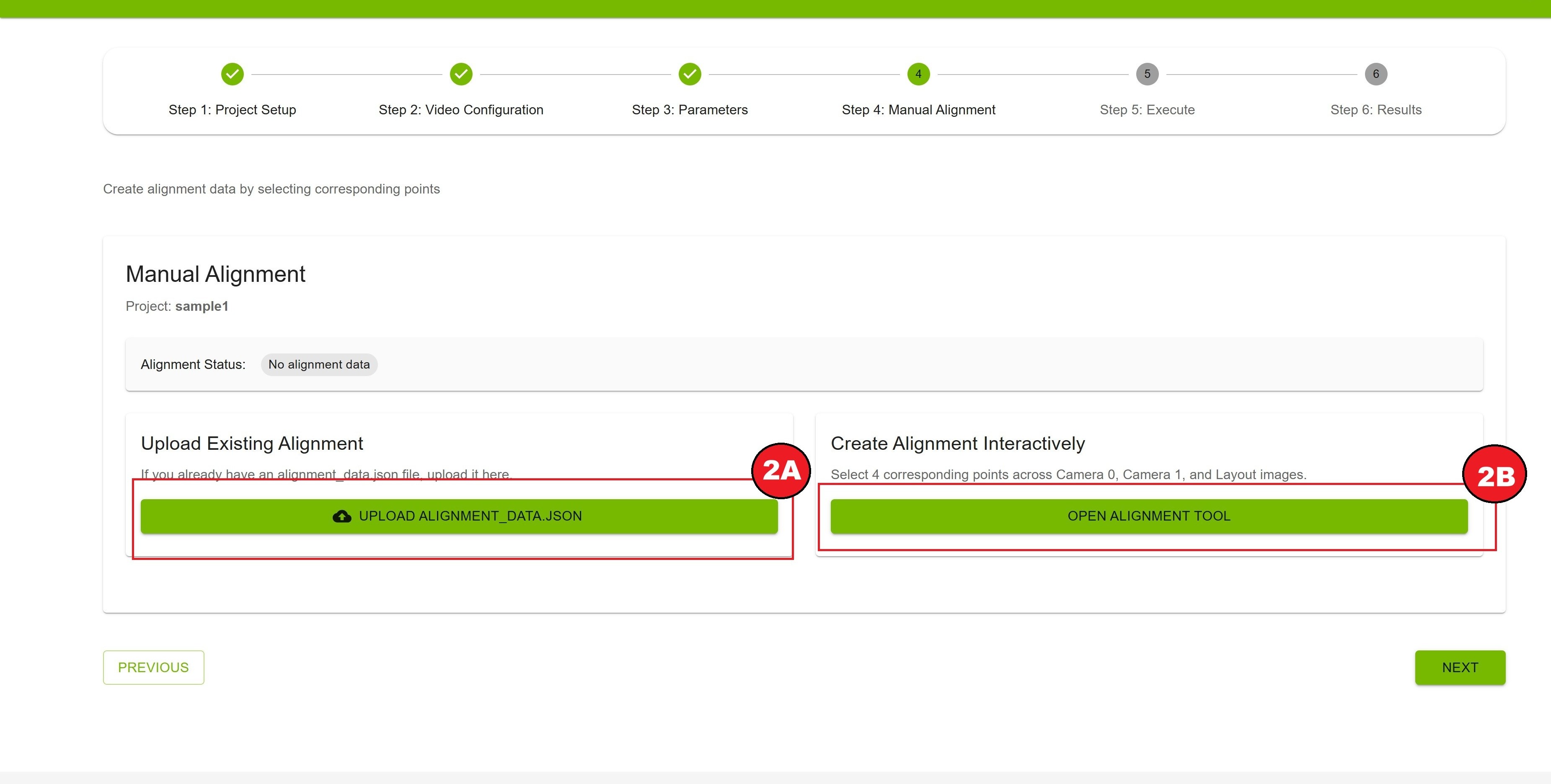Viewport: 1551px width, 784px height.
Task: Click the project name 'sample1'
Action: 202,306
